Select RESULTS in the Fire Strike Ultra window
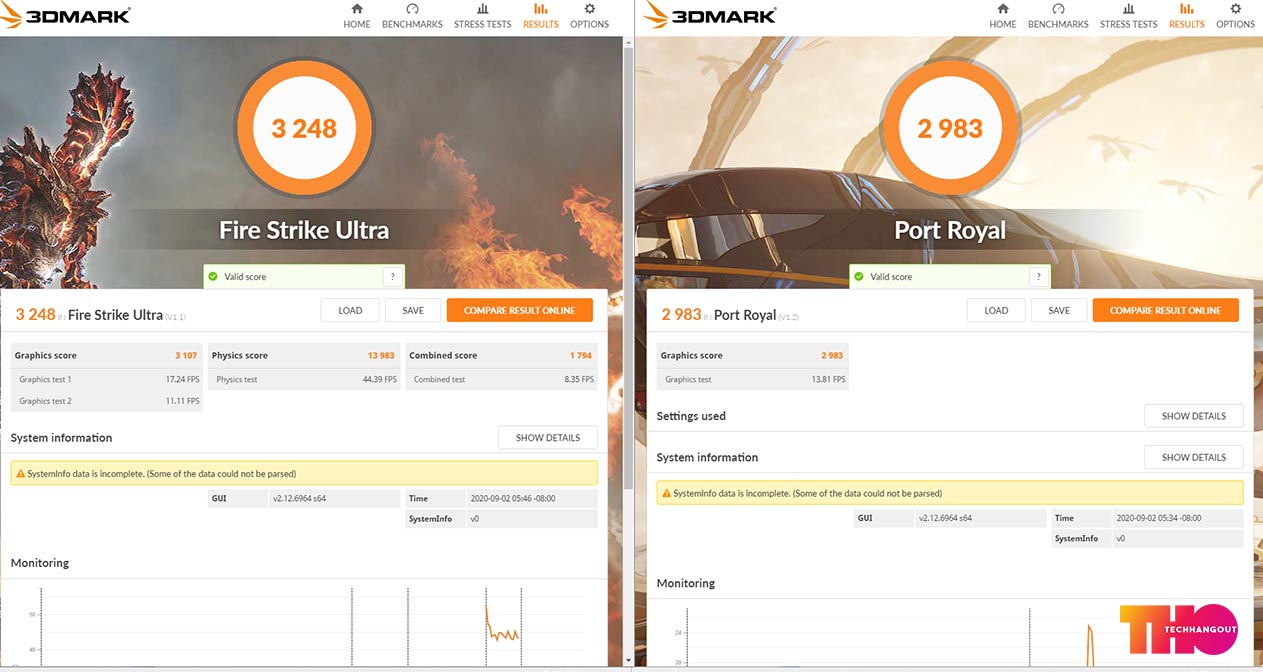Image resolution: width=1263 pixels, height=672 pixels. pos(541,16)
